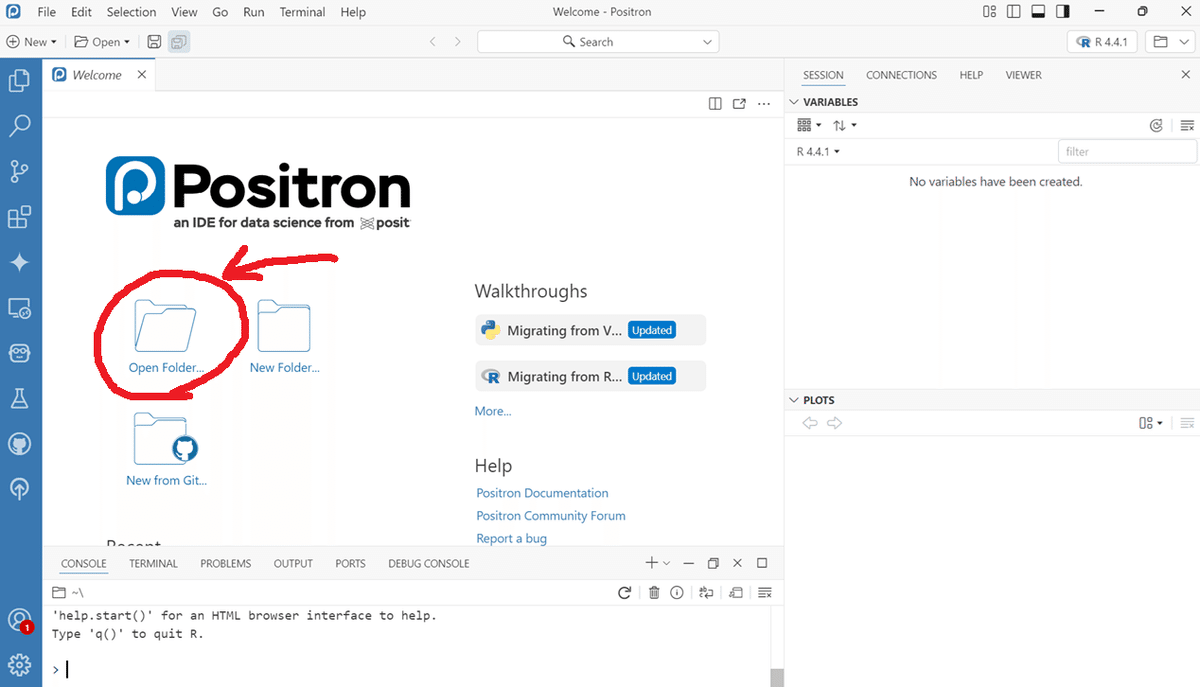Switch to the CONNECTIONS tab
1200x687 pixels.
coord(901,75)
